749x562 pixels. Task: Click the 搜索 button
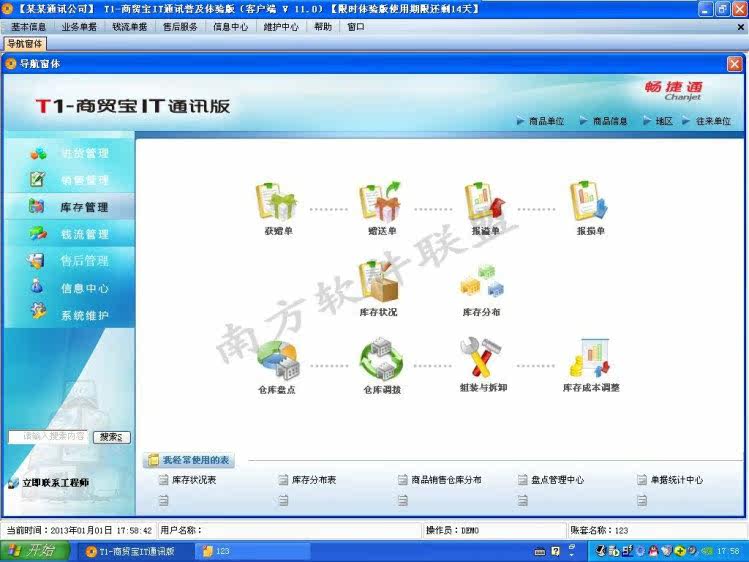111,437
